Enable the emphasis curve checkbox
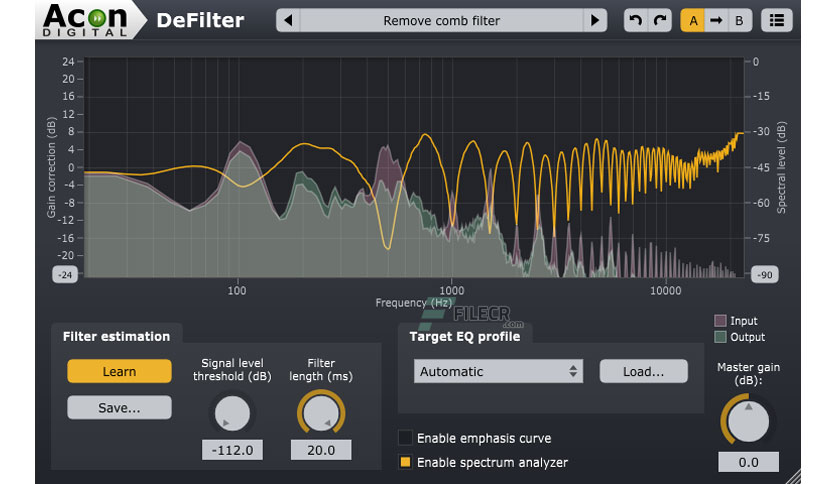Screen dimensions: 836x484 (405, 438)
